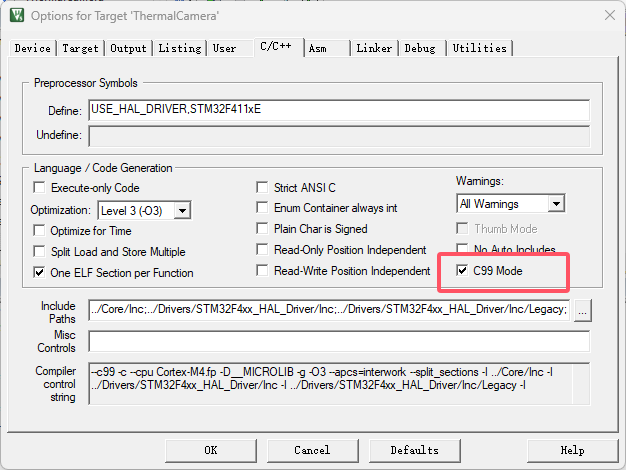Uncheck One ELF Section per Function
Viewport: 626px width, 470px height.
40,273
